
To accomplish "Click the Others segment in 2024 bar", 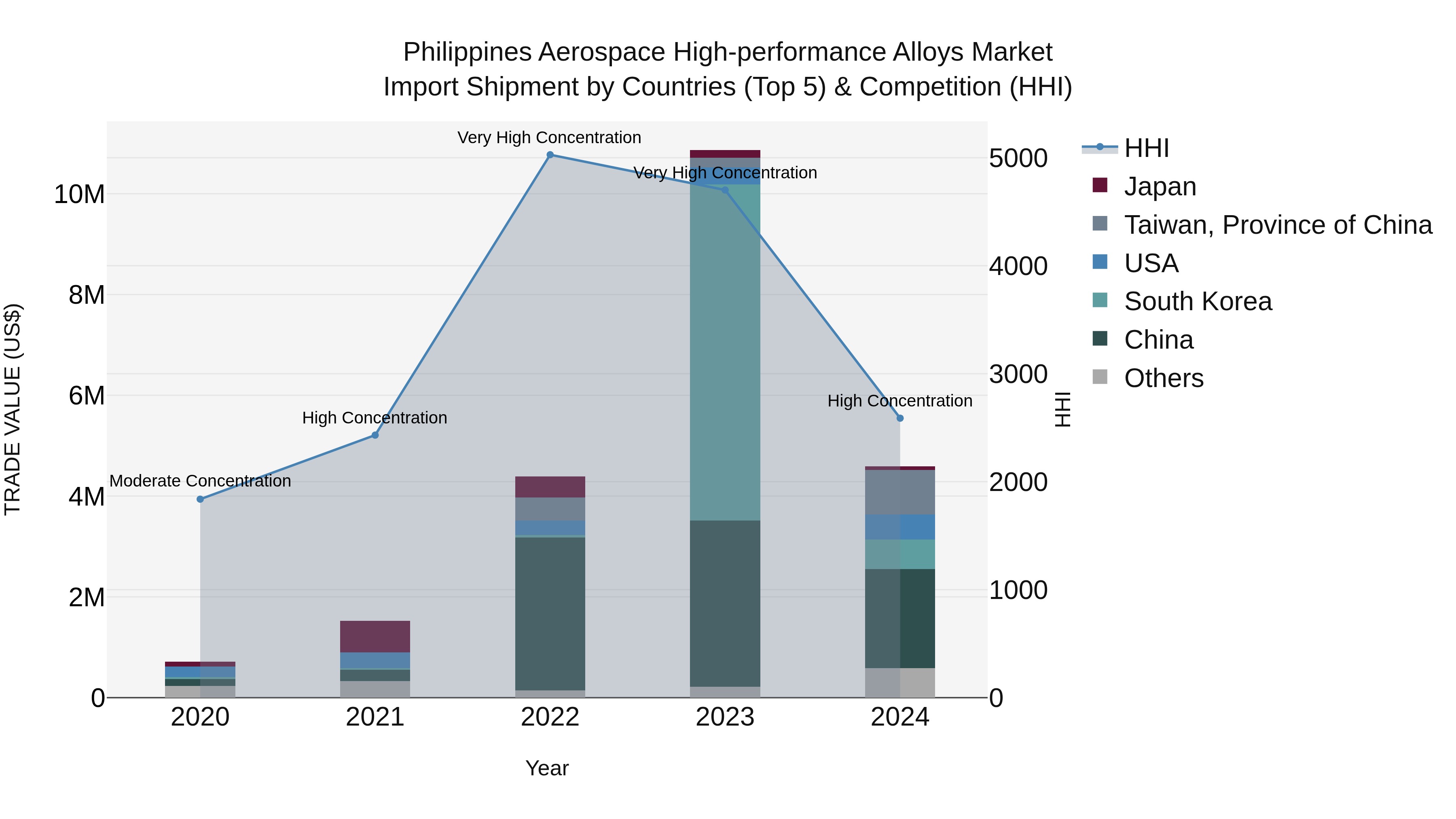I will (900, 683).
